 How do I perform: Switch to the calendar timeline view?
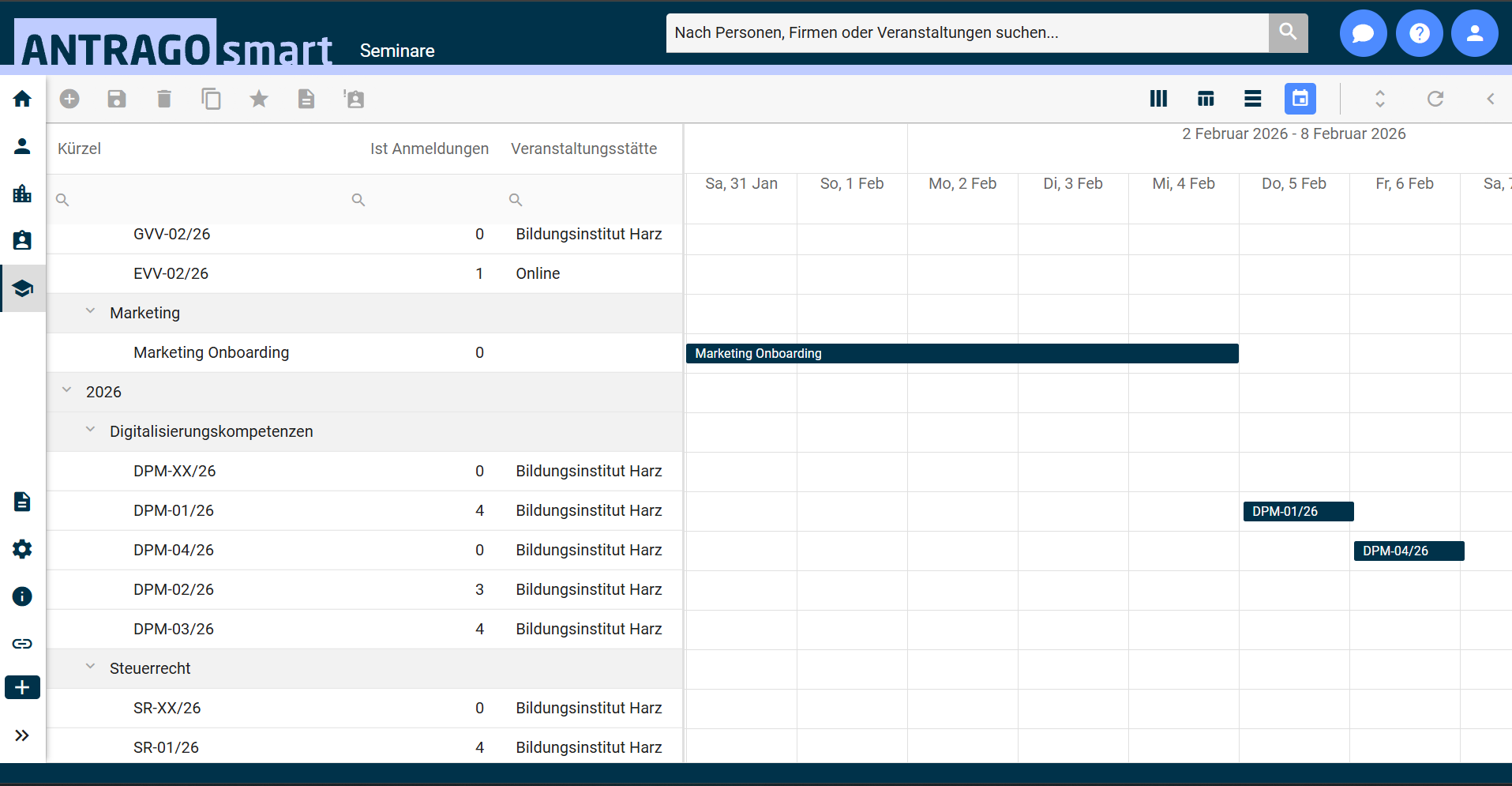click(x=1300, y=99)
